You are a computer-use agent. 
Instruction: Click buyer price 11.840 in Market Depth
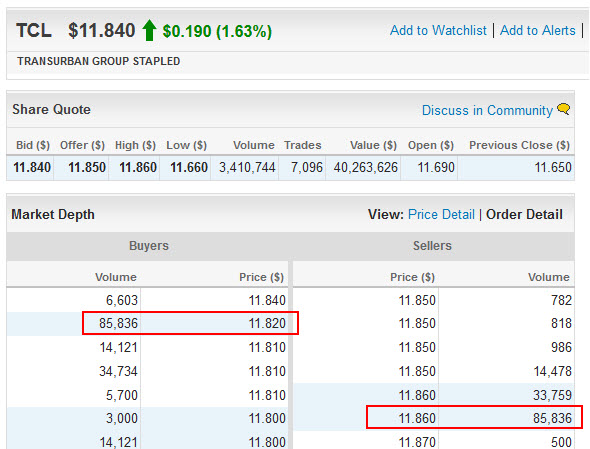(x=267, y=300)
